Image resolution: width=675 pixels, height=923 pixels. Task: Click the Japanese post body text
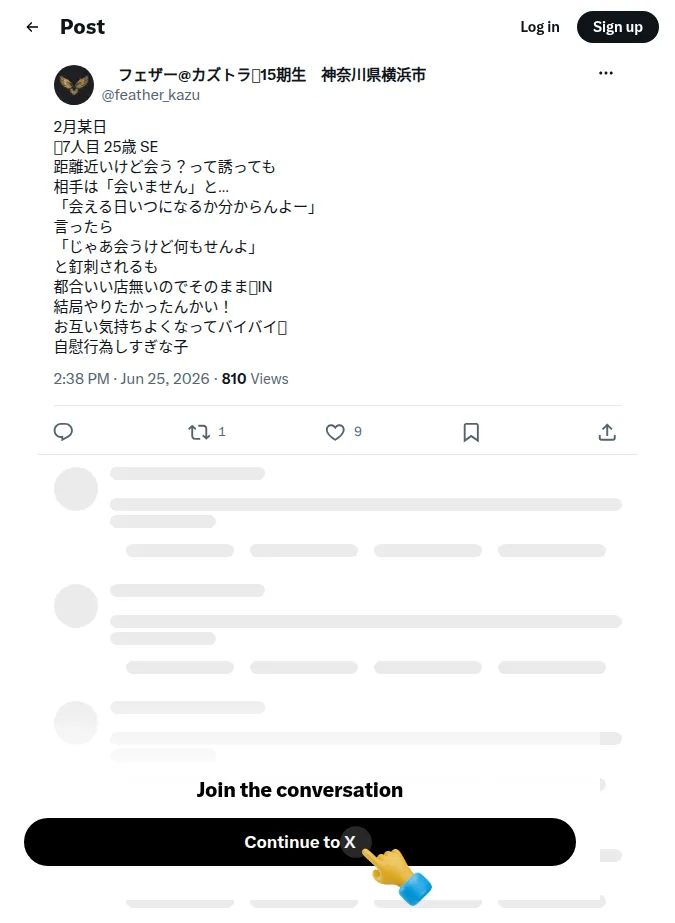185,237
